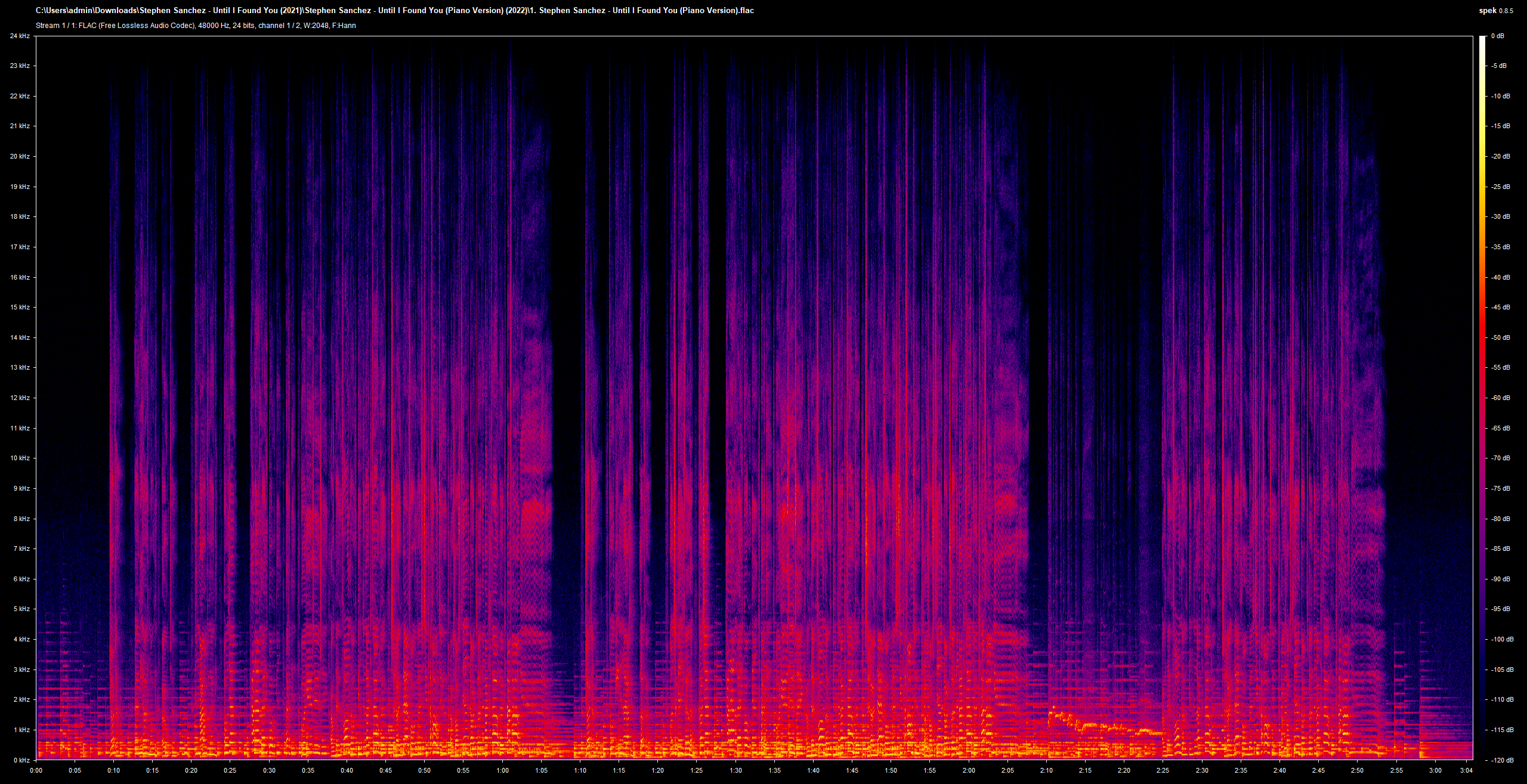Click the file path title ending in "(Piano Version).flac"
This screenshot has height=784, width=1527.
tap(394, 11)
